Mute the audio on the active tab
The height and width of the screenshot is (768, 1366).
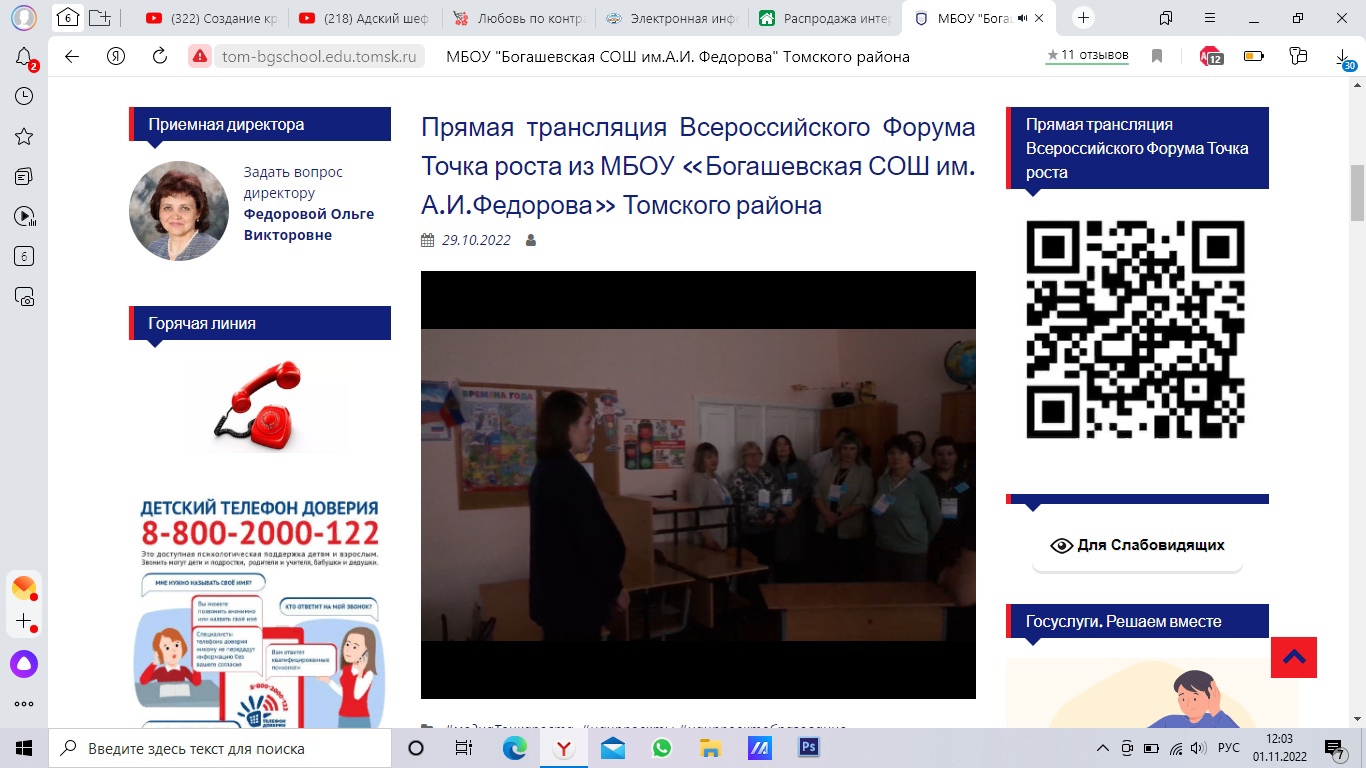pyautogui.click(x=1023, y=18)
